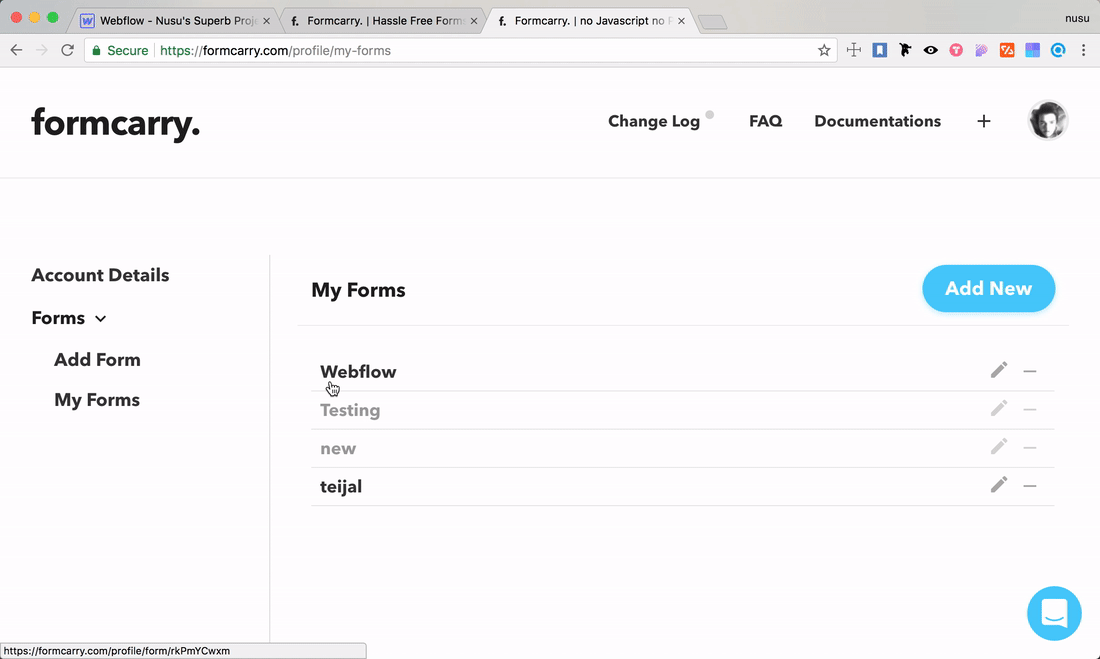
Task: Remove the Testing form using minus icon
Action: 1030,409
